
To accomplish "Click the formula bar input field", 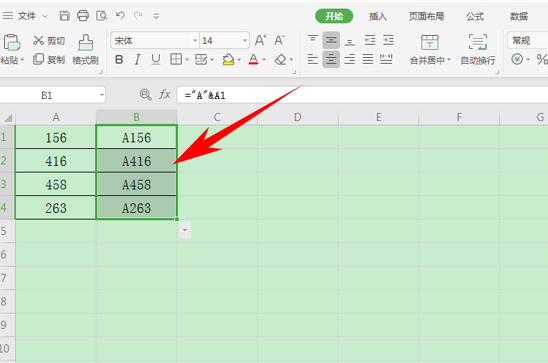I will (362, 95).
